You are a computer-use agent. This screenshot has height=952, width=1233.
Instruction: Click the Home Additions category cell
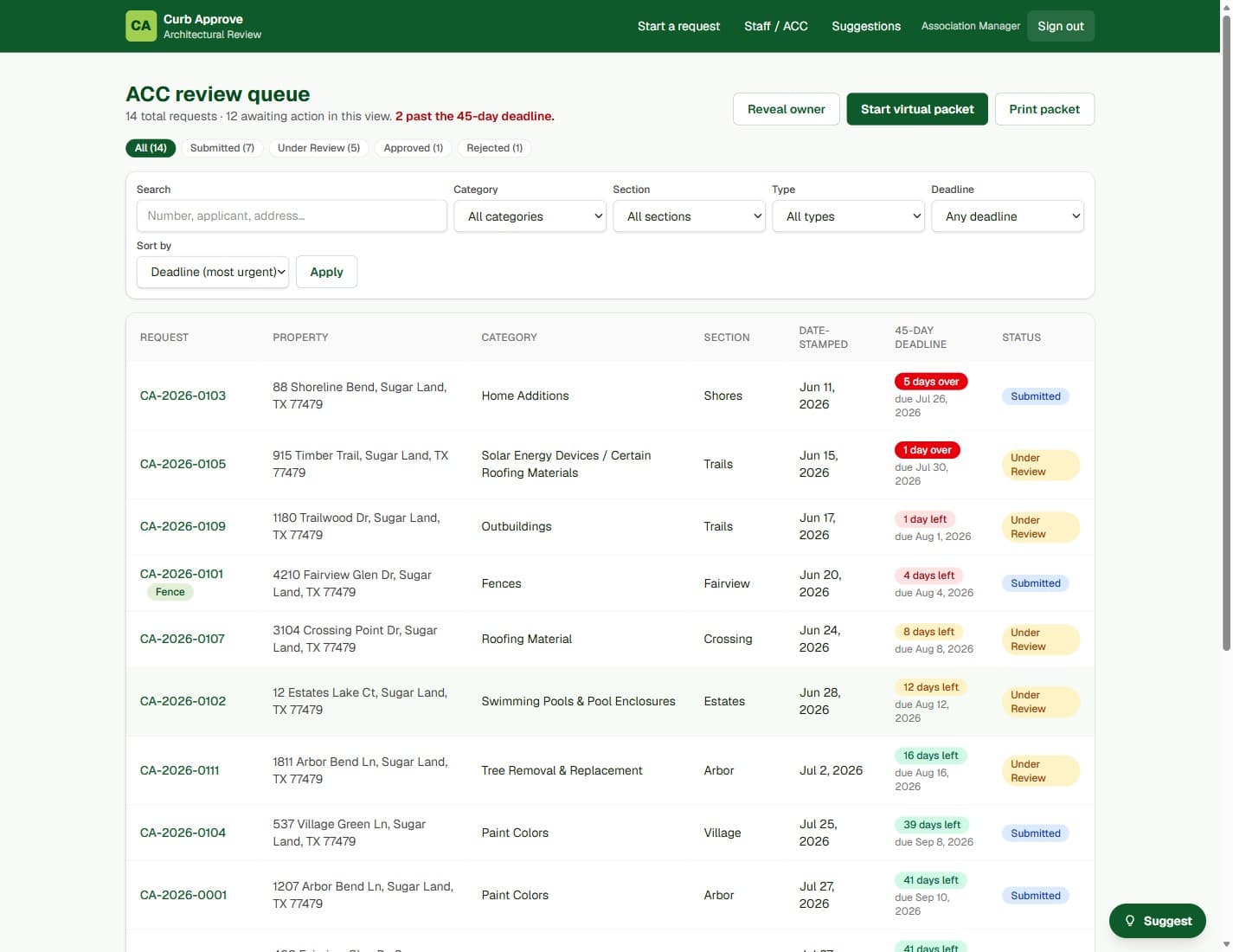click(525, 396)
